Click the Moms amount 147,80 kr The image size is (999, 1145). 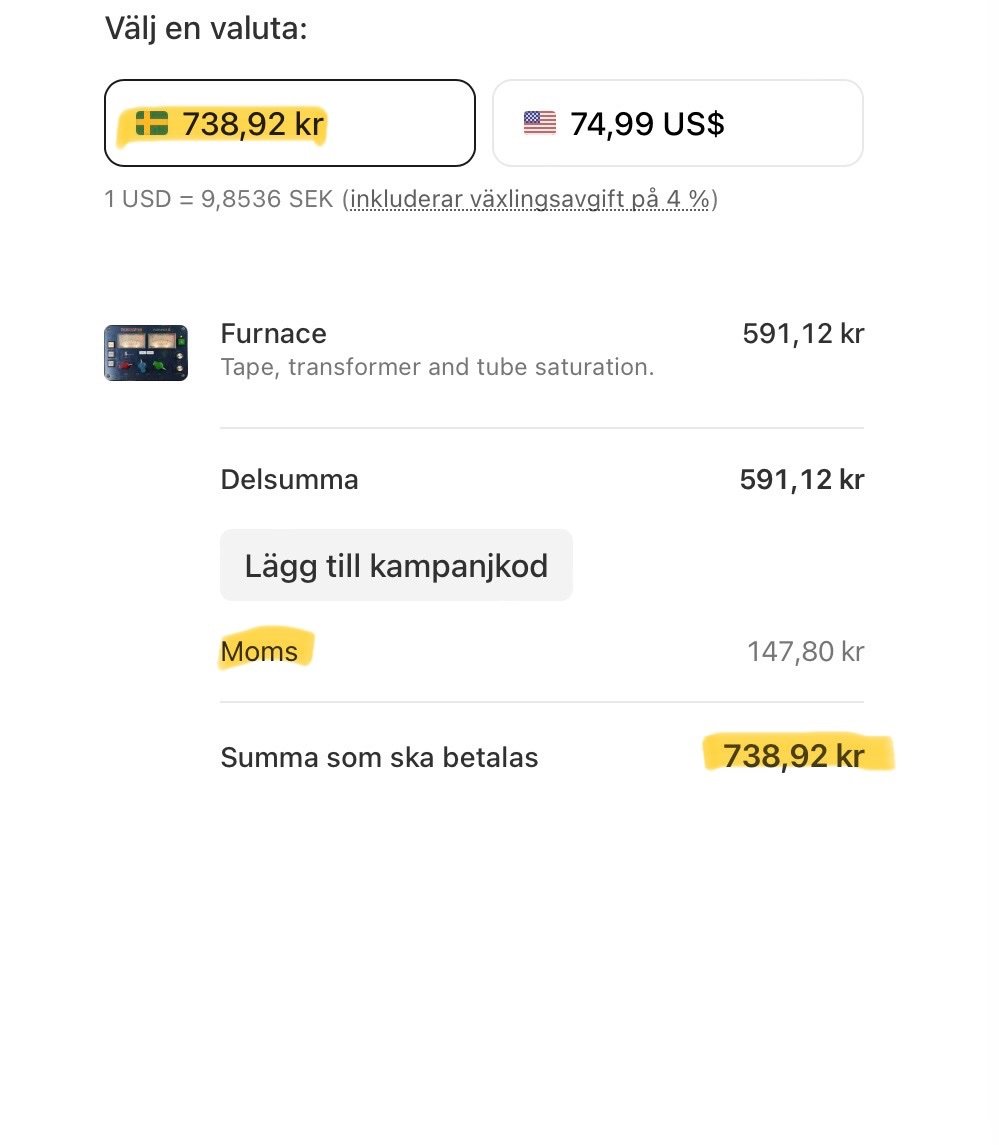805,652
